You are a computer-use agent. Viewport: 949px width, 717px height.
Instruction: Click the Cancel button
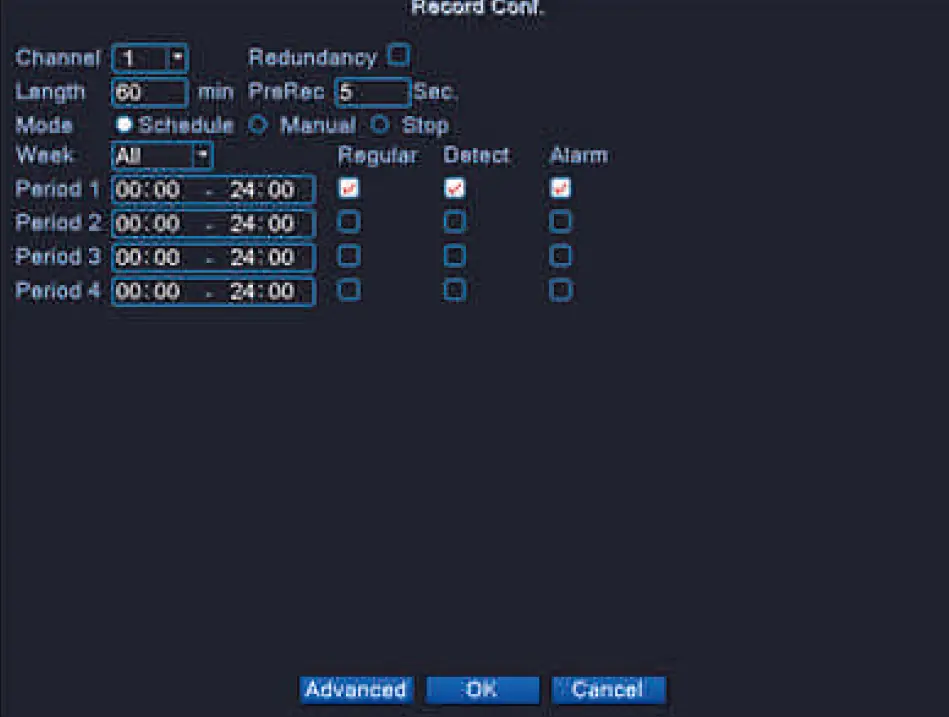click(608, 690)
